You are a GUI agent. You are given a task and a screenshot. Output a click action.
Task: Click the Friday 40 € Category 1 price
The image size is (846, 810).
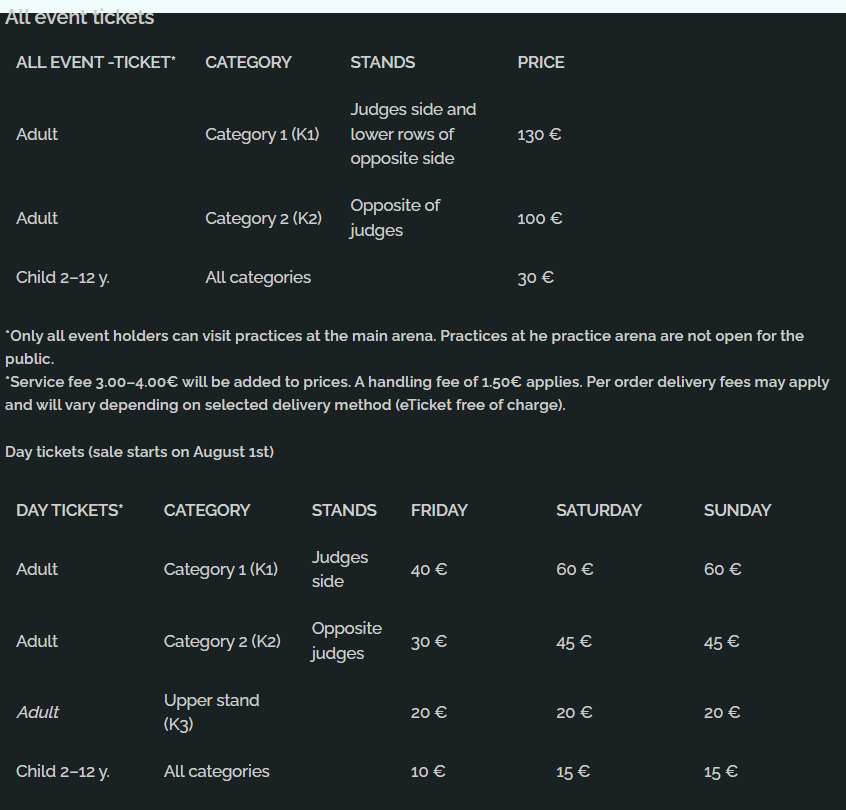point(429,569)
